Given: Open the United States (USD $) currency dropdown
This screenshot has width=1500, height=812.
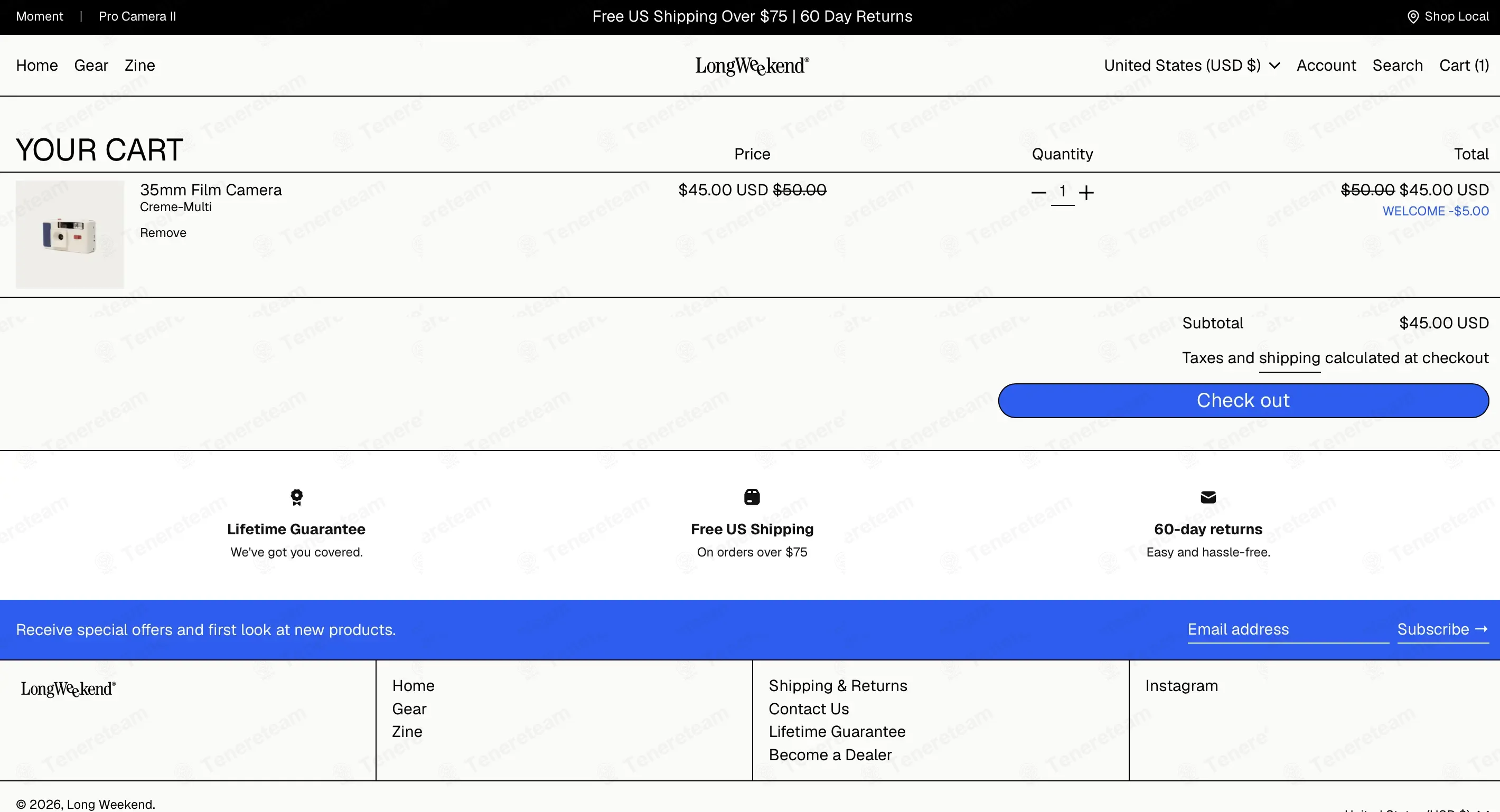Looking at the screenshot, I should point(1192,65).
